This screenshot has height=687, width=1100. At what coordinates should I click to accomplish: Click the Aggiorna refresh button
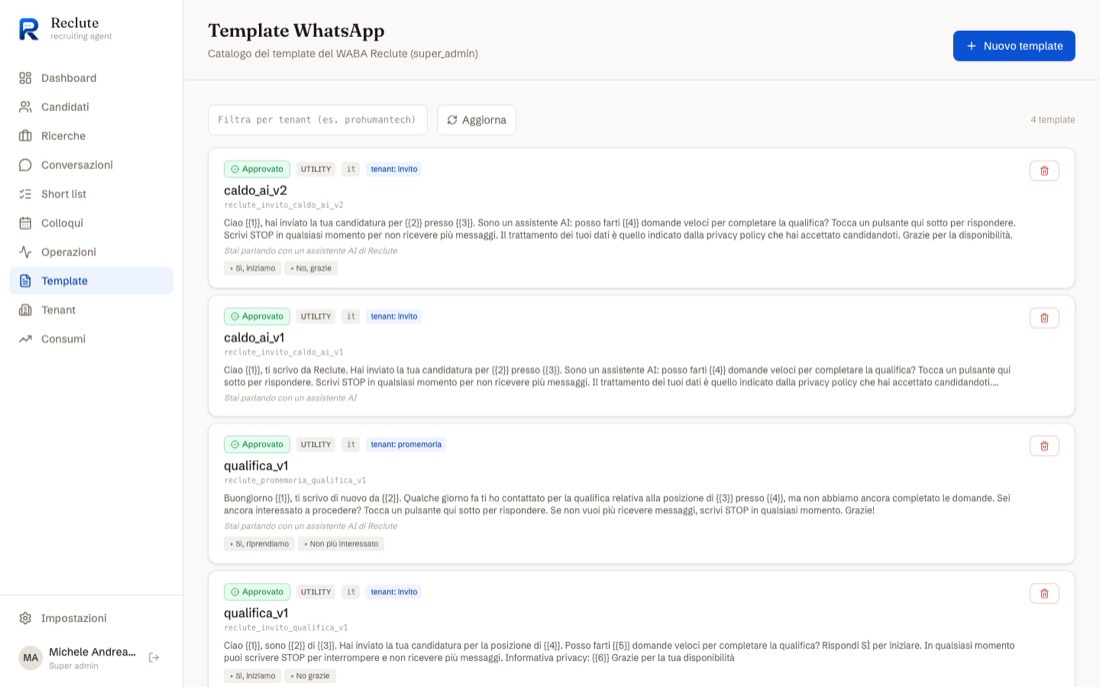(477, 120)
